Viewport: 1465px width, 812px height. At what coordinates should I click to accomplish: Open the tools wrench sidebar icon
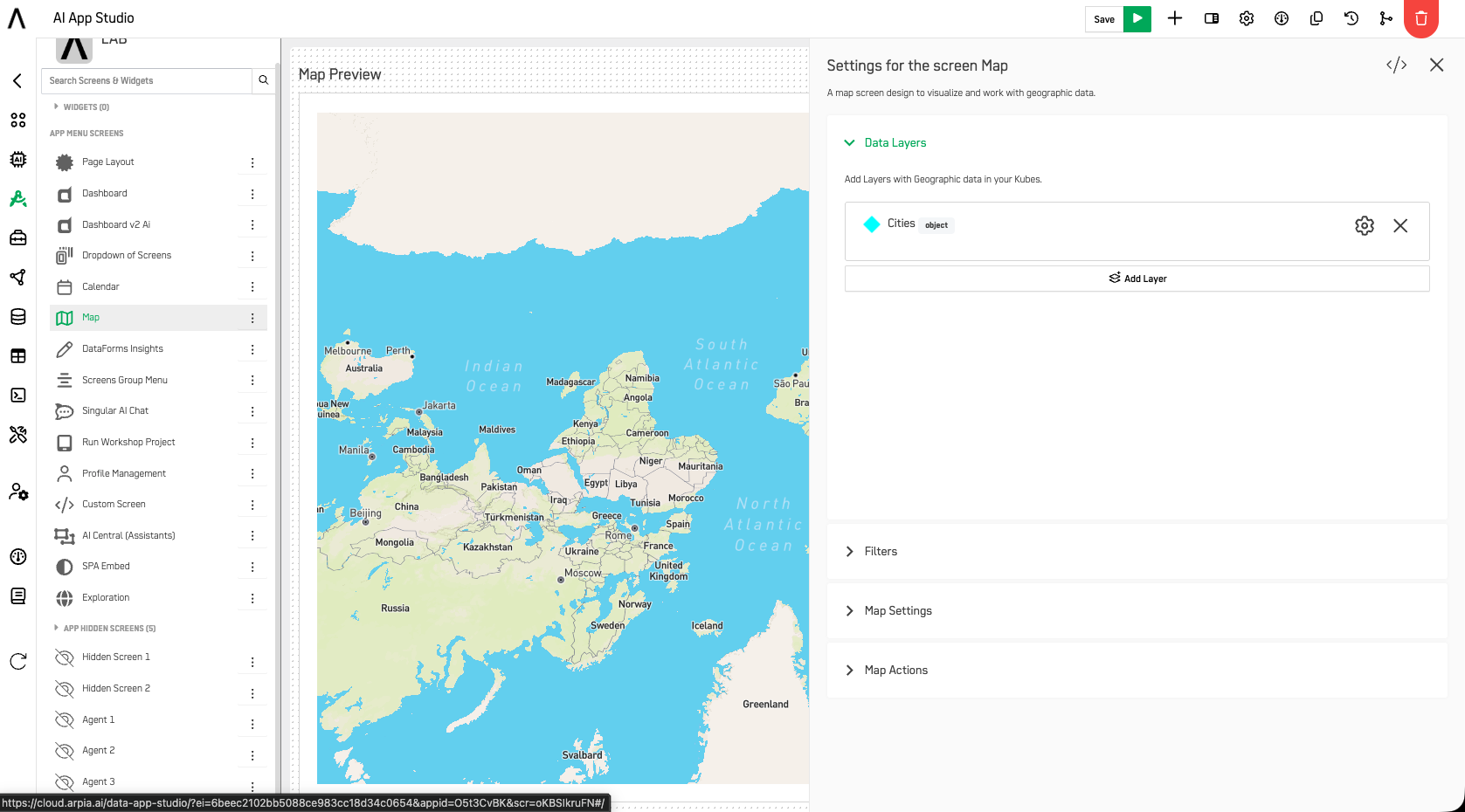coord(17,434)
